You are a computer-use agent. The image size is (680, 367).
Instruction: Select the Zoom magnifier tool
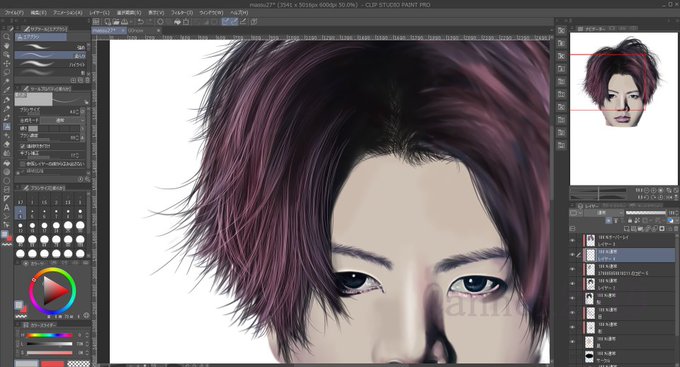[x=7, y=37]
